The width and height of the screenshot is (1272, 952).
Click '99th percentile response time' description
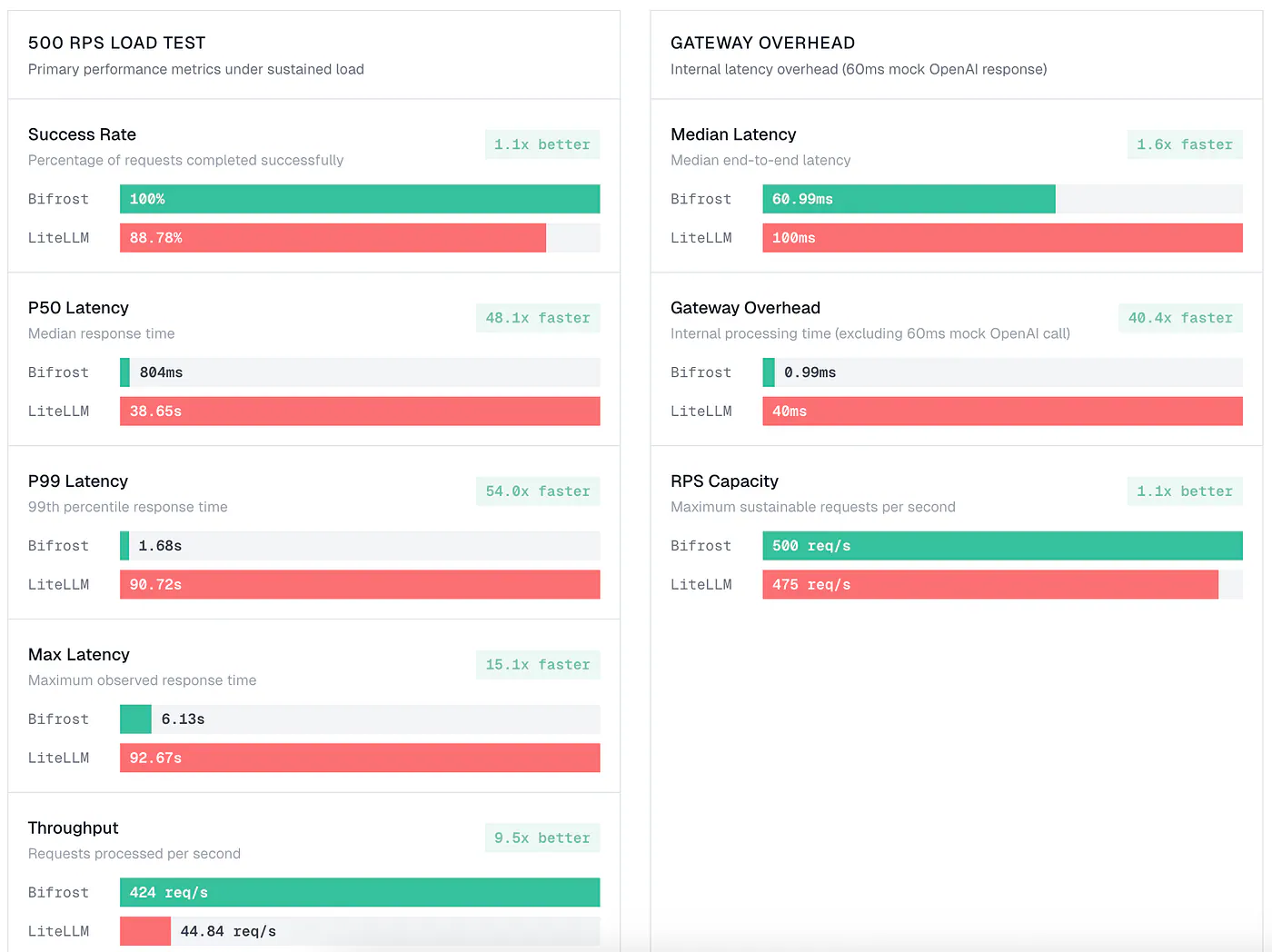127,507
